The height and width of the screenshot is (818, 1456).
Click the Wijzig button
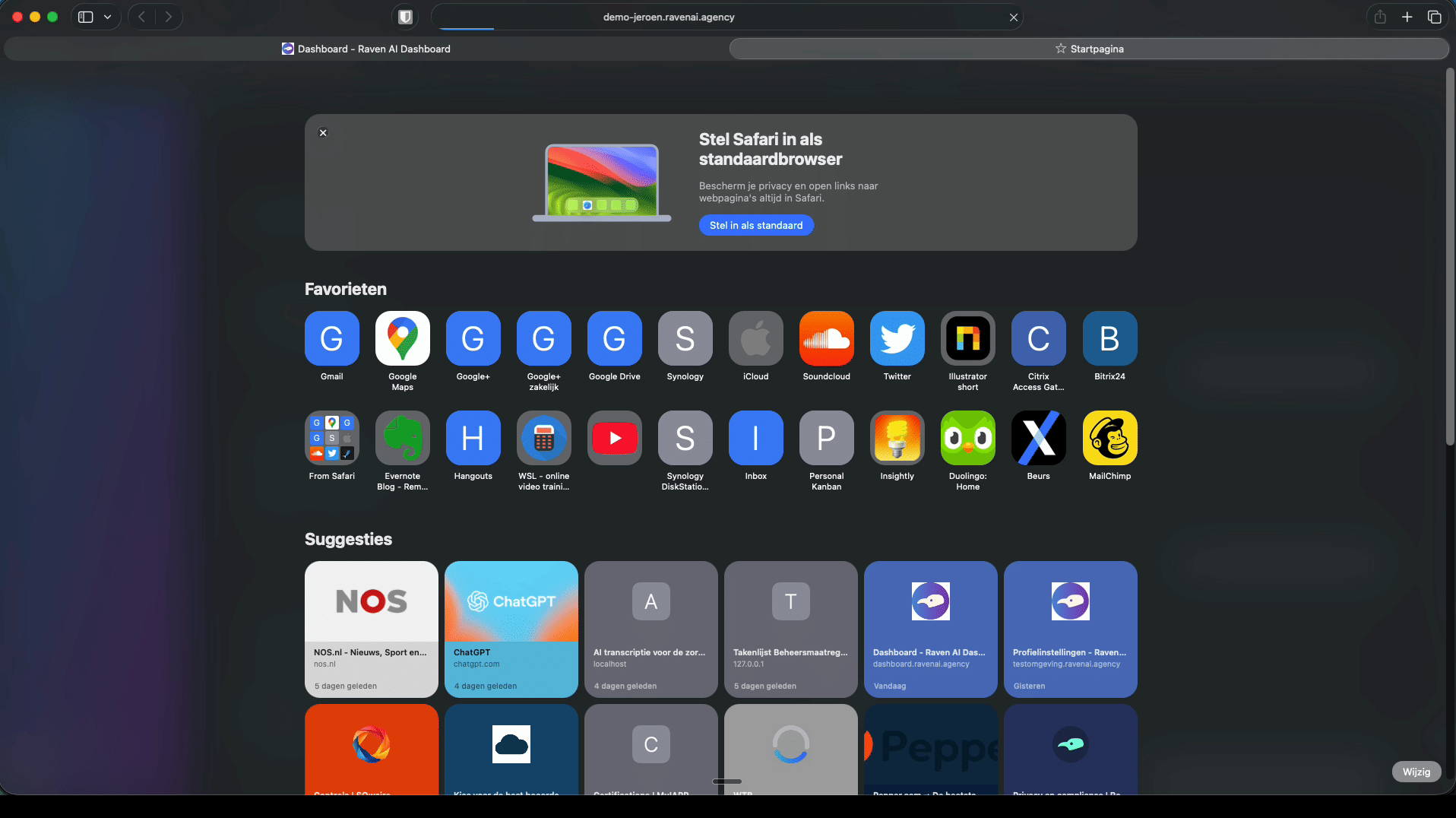coord(1416,772)
